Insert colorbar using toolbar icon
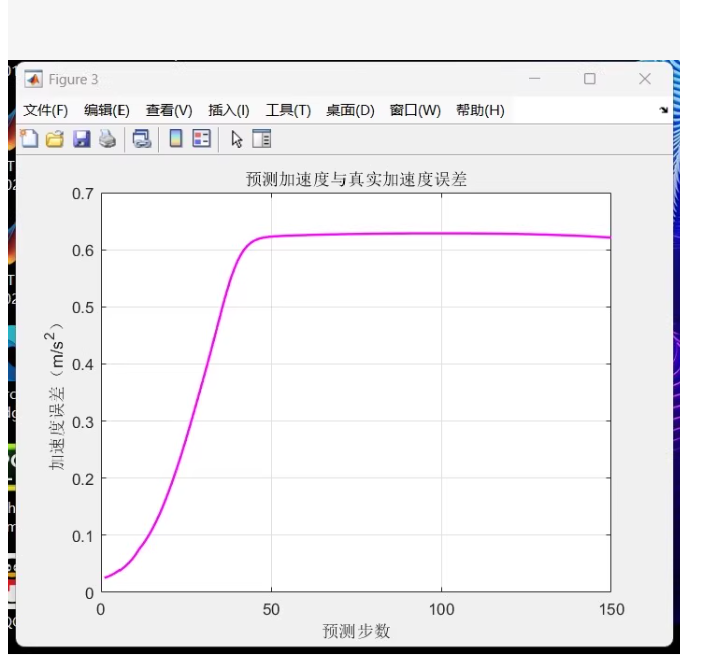Image resolution: width=720 pixels, height=655 pixels. click(176, 139)
